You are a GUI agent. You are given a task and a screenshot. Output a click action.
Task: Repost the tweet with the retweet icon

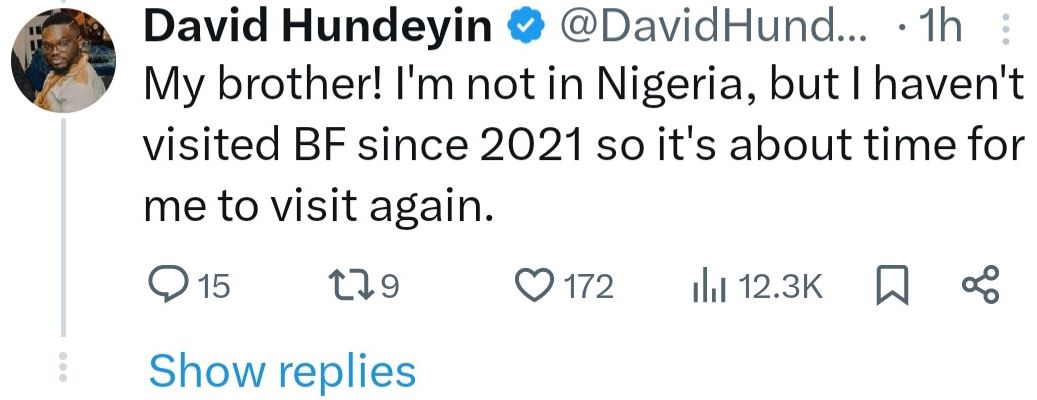(x=354, y=287)
